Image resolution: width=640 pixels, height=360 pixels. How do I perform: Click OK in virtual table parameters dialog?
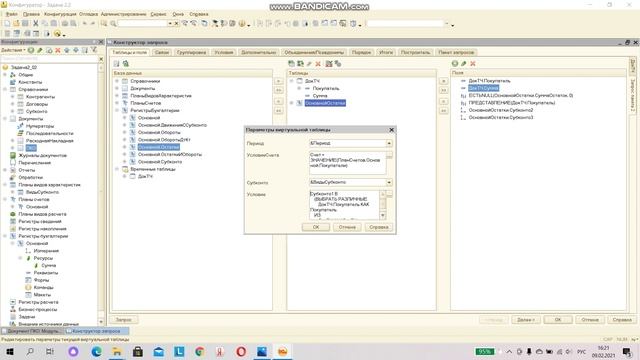pos(316,227)
